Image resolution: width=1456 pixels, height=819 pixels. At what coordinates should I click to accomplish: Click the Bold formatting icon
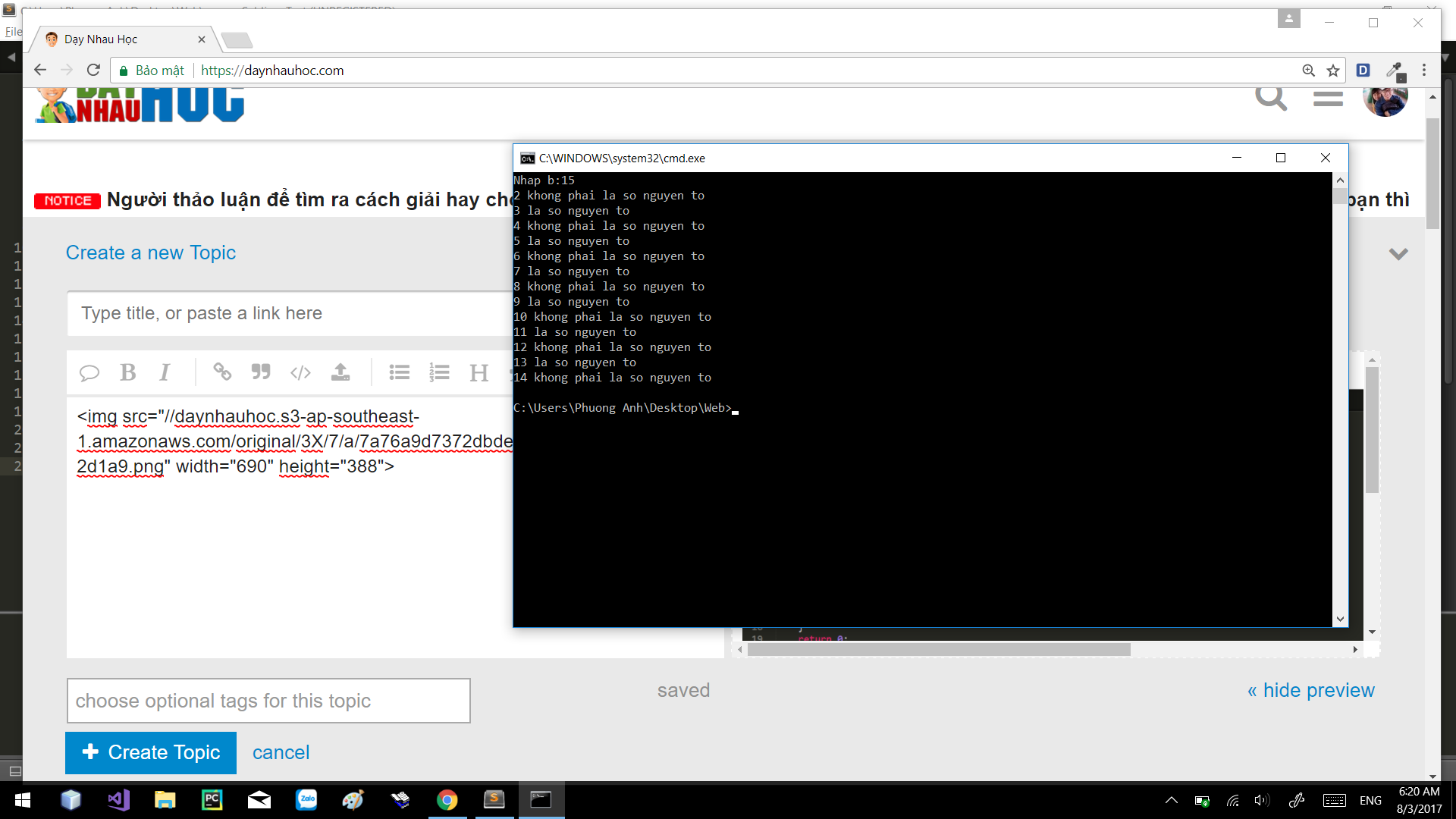click(127, 372)
